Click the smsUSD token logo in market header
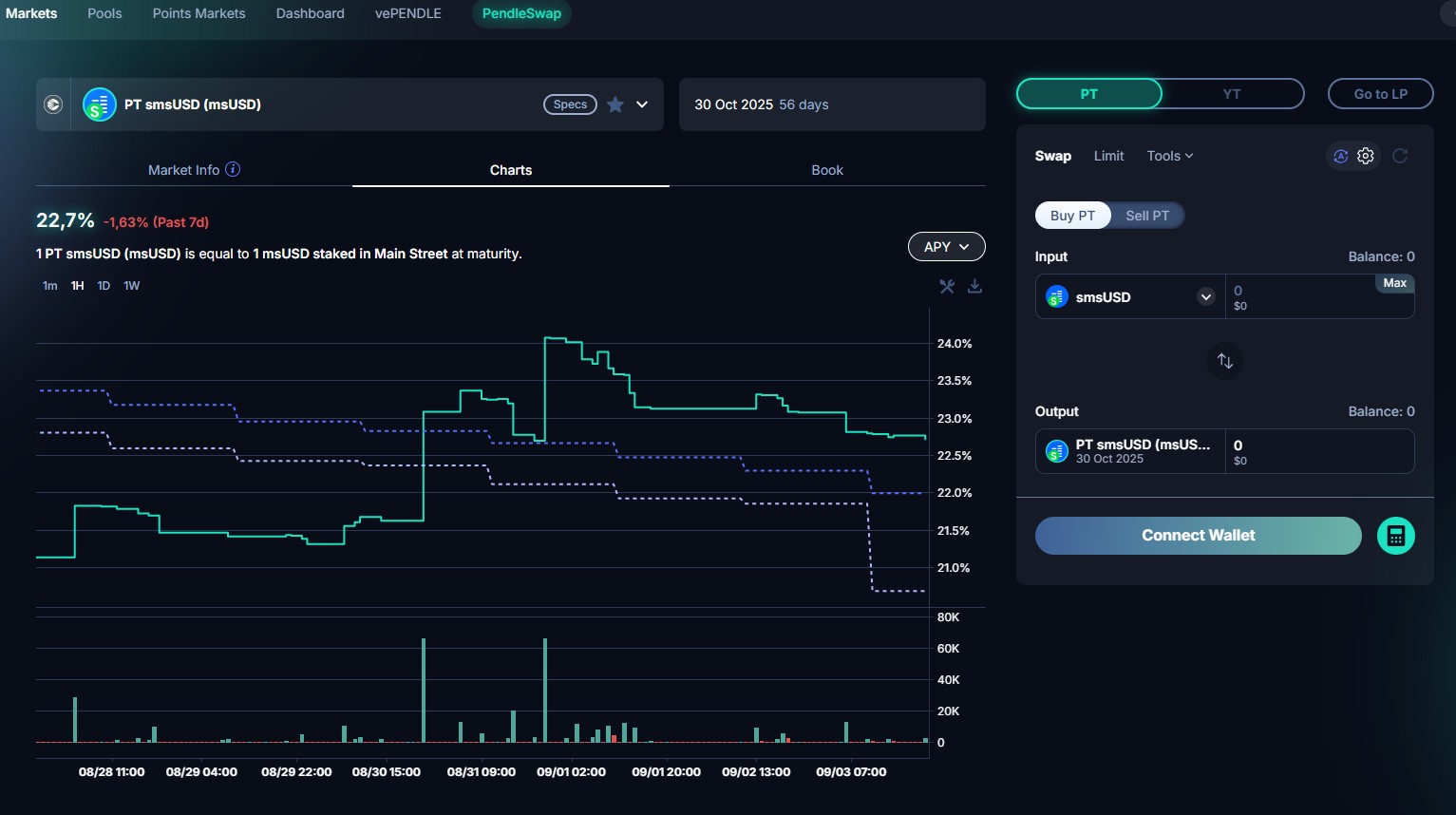 coord(99,104)
